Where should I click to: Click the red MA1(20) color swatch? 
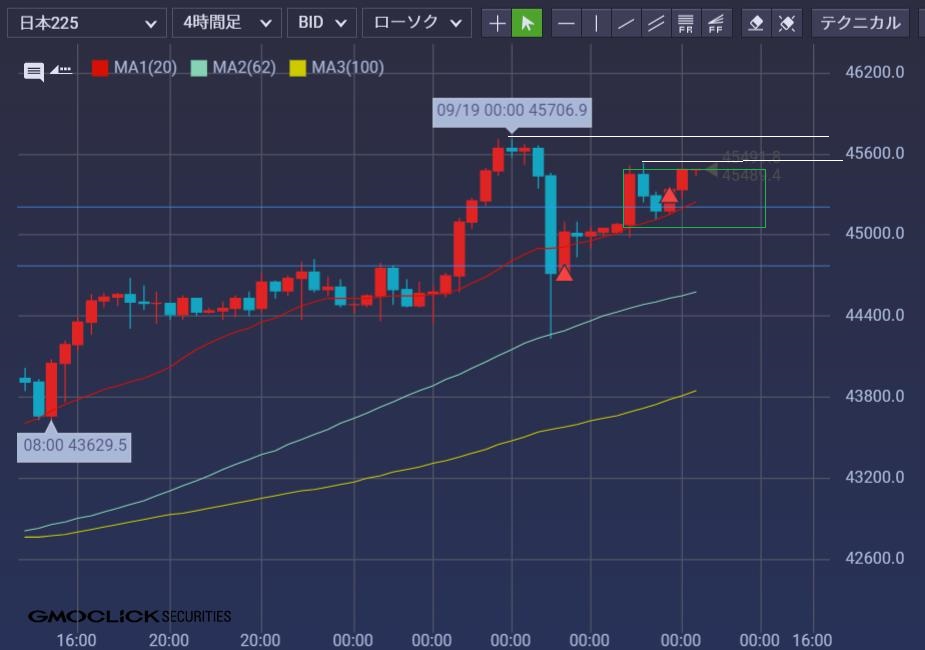(x=100, y=68)
